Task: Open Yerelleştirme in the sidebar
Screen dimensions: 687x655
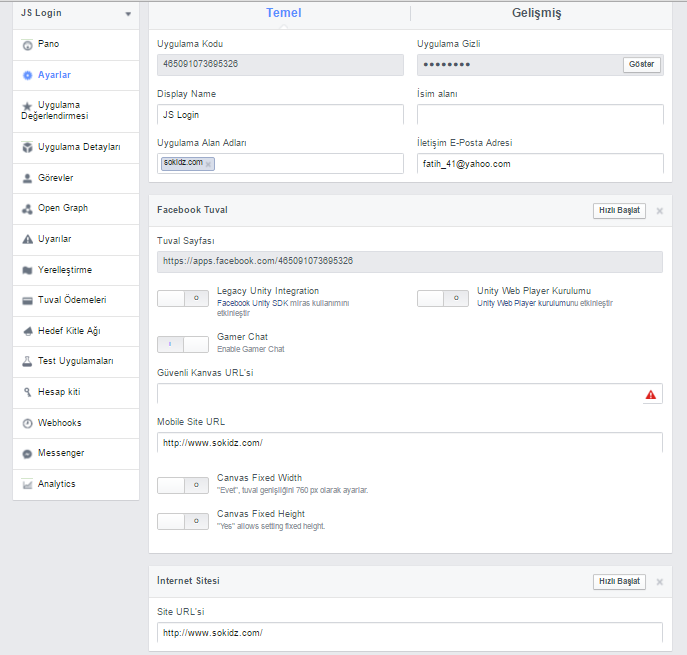Action: click(76, 270)
